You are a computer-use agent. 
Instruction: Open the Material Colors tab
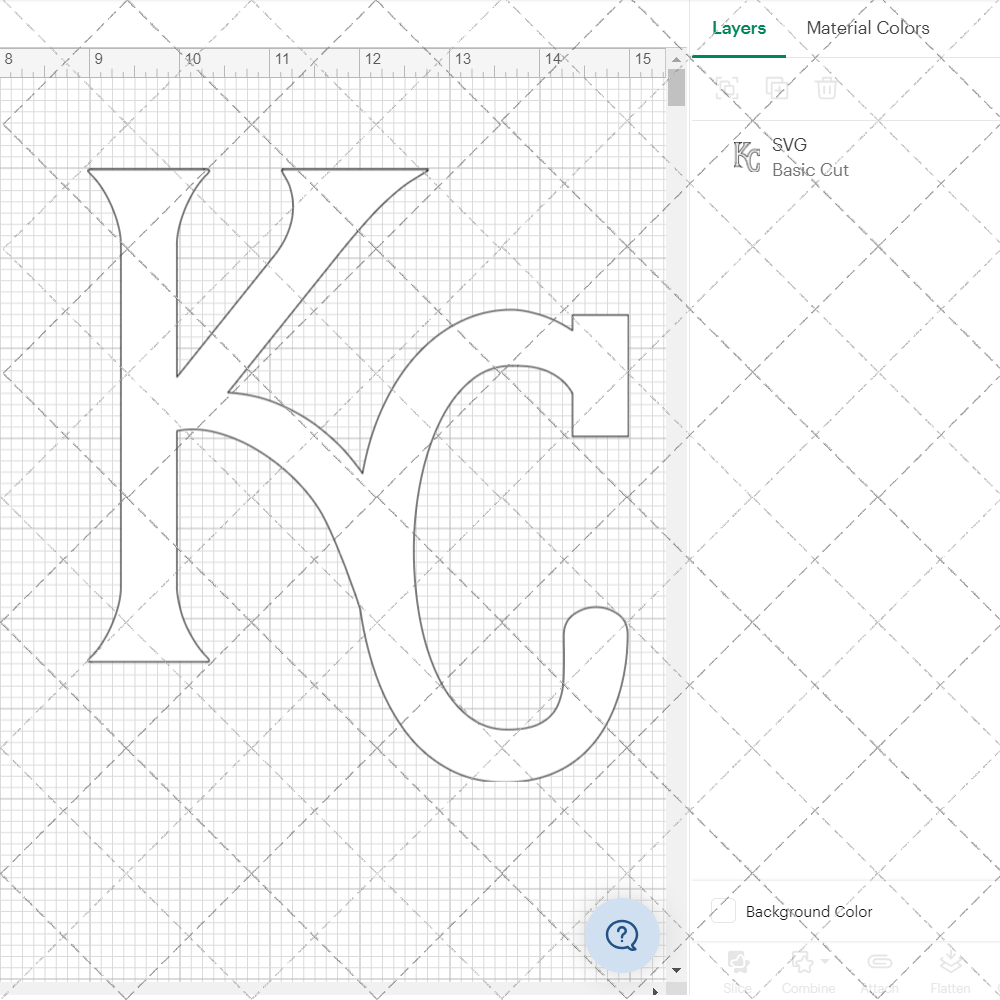tap(867, 28)
